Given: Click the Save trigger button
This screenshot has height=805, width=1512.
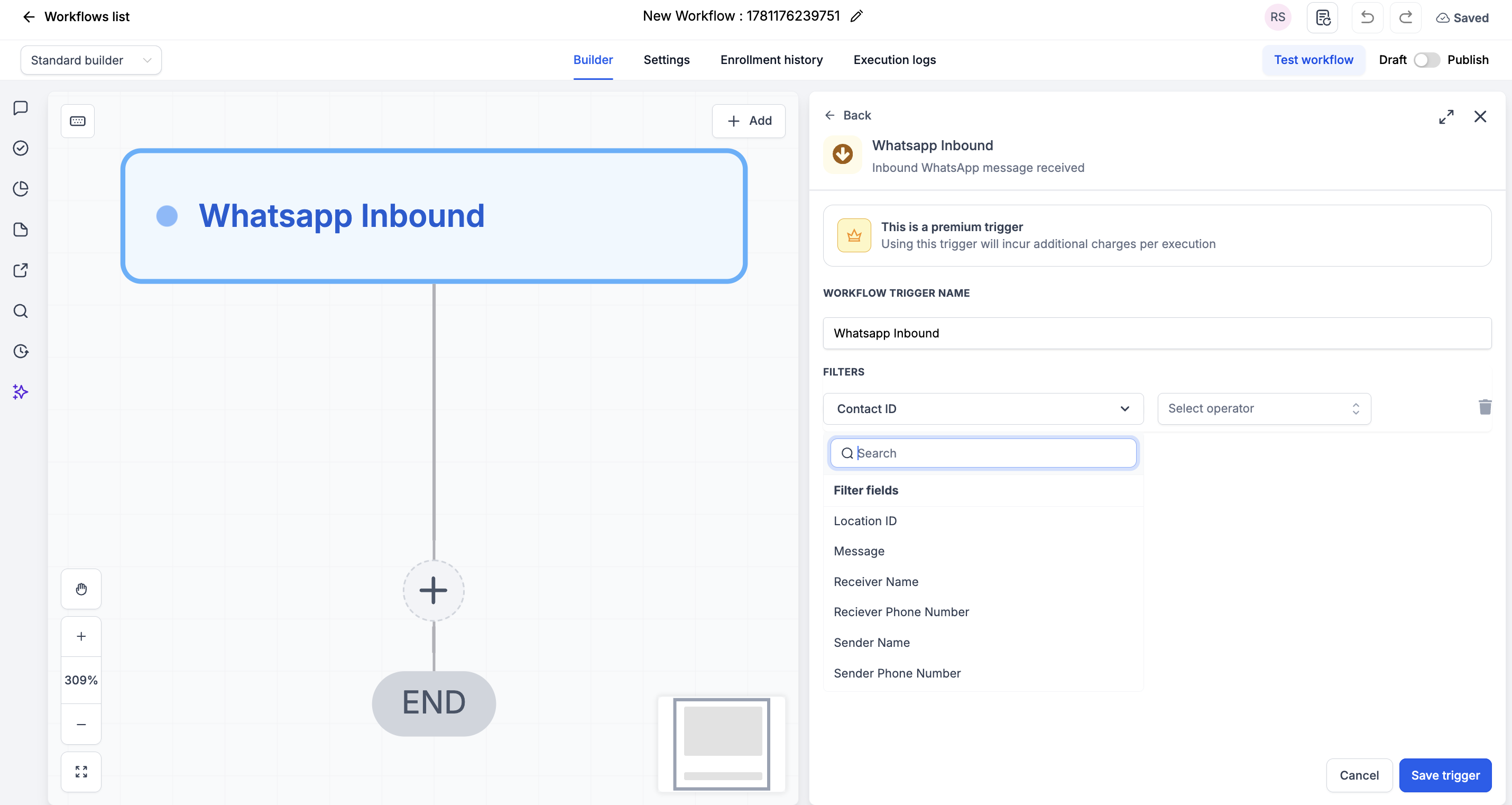Looking at the screenshot, I should tap(1445, 775).
